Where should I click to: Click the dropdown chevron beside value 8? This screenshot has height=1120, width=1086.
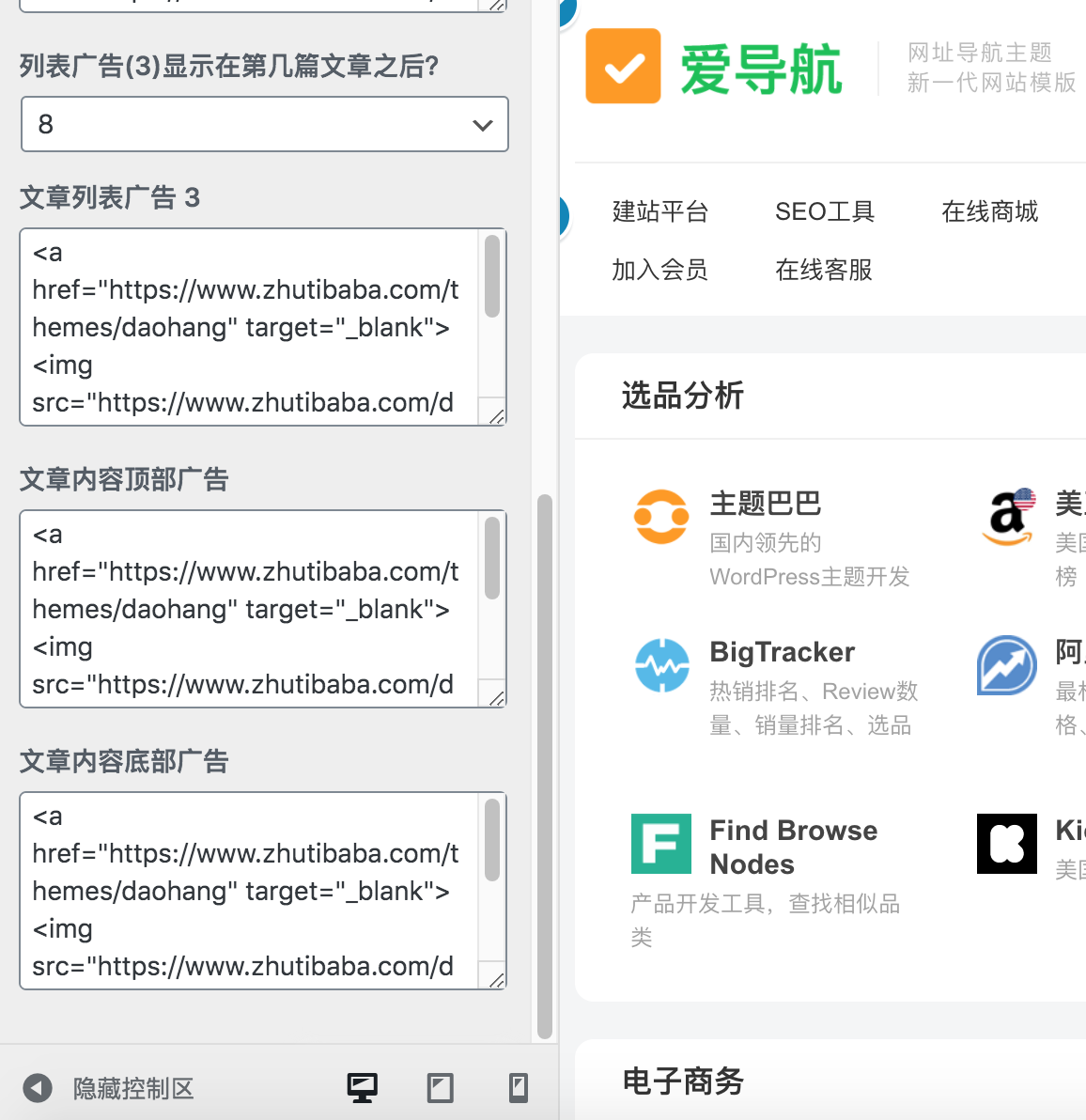pyautogui.click(x=483, y=125)
